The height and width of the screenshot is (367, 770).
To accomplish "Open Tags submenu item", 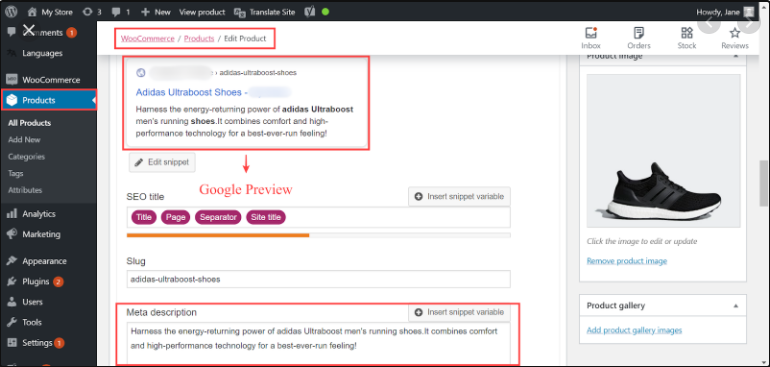I will (16, 173).
